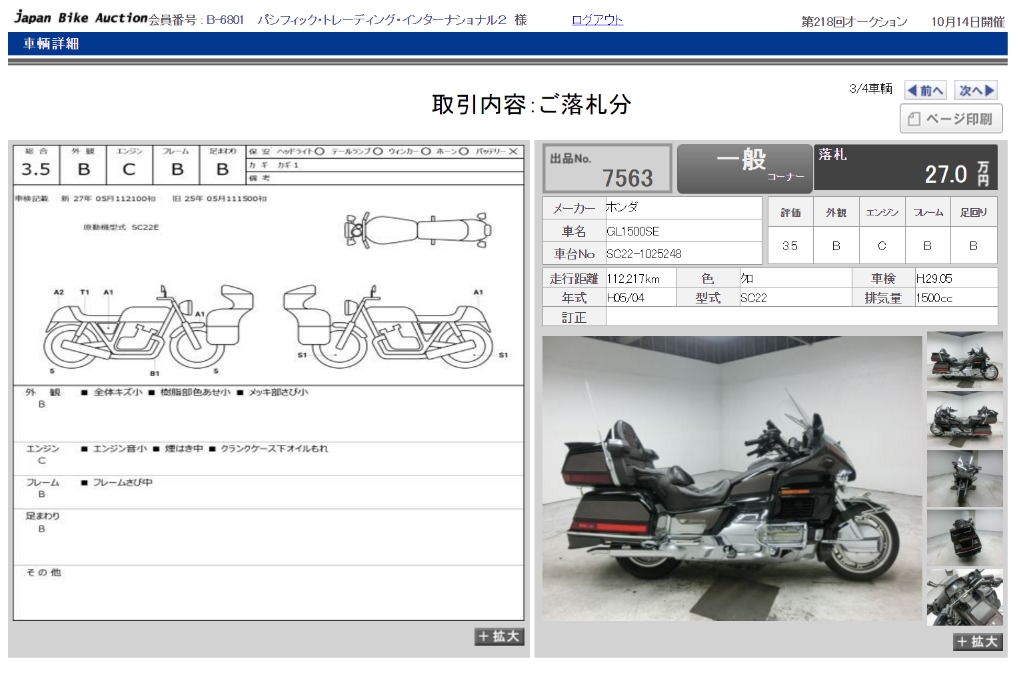Select the fourth thumbnail showing rear trunk
This screenshot has width=1018, height=673.
click(x=965, y=537)
